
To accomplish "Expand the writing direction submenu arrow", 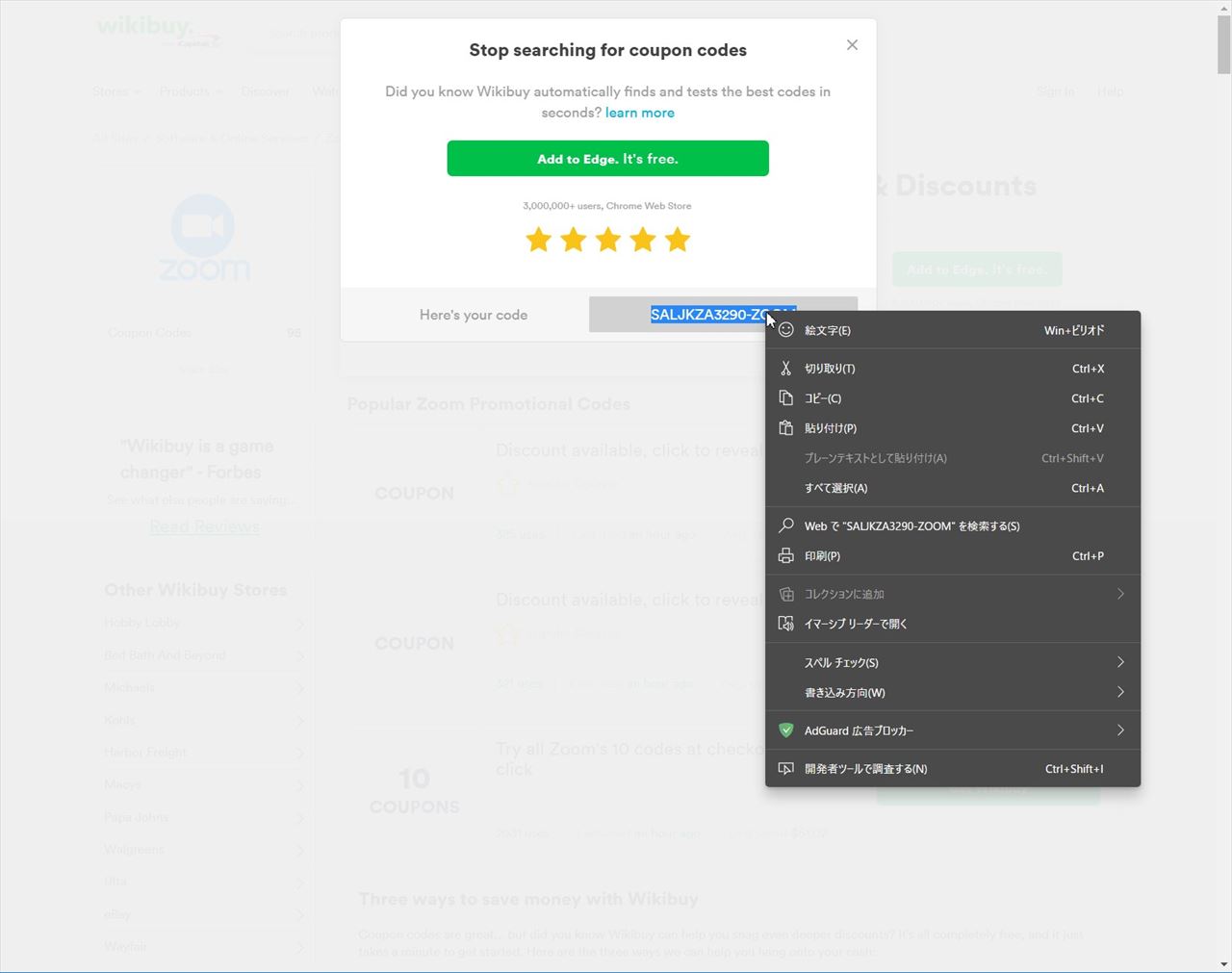I will coord(1120,692).
